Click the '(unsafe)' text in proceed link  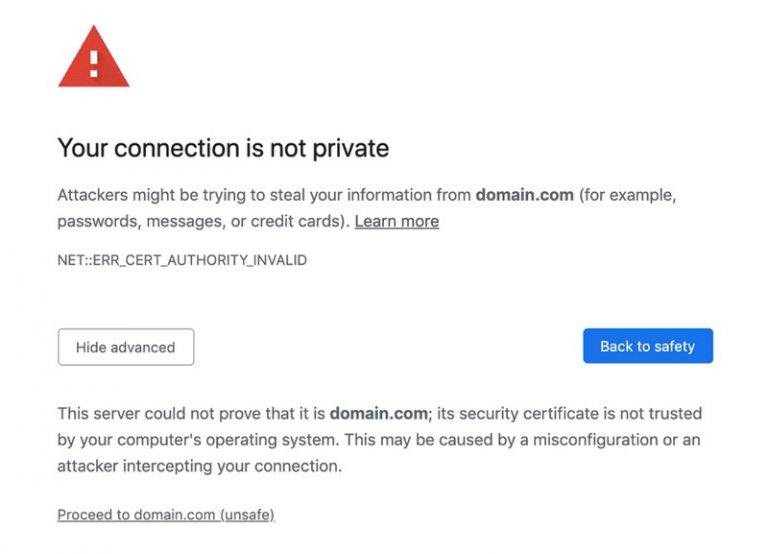coord(247,514)
